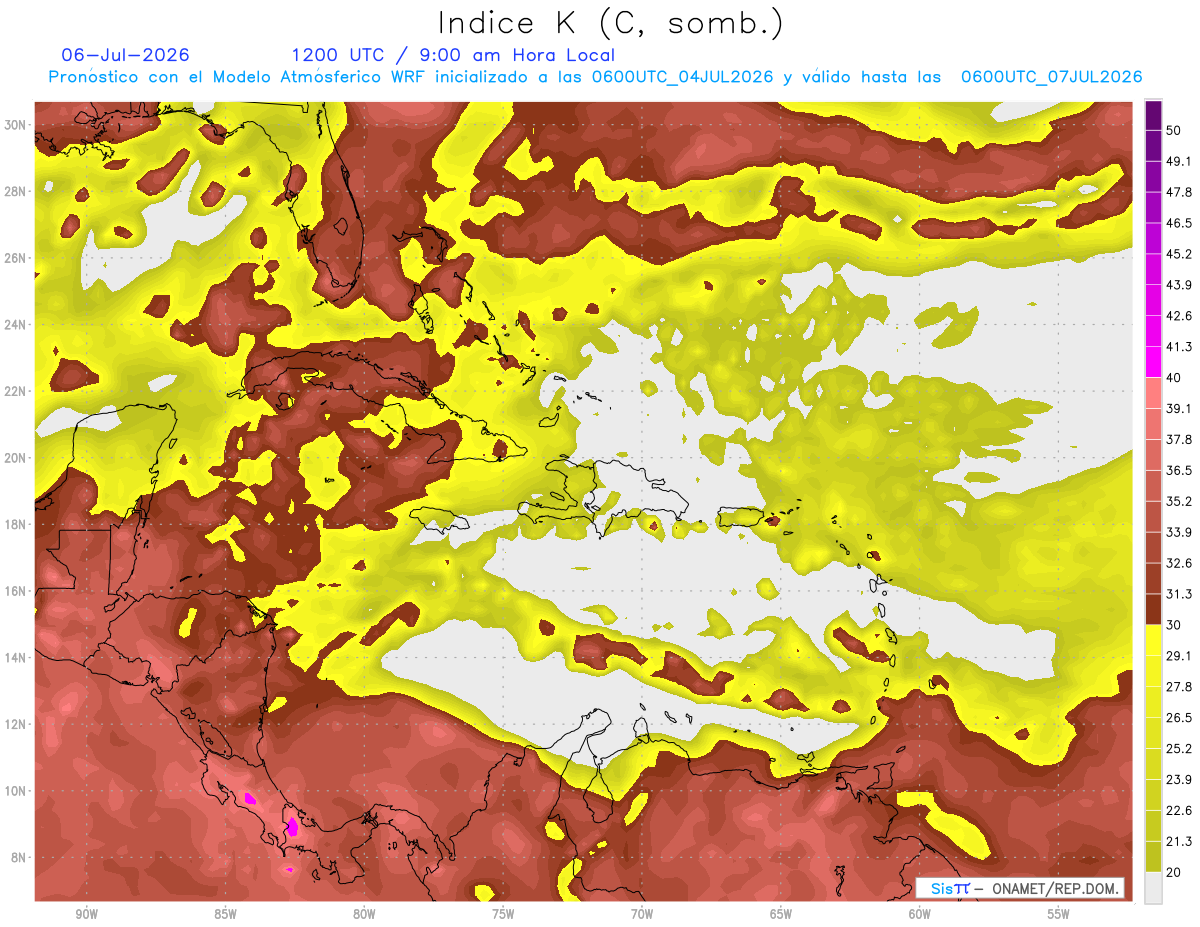Click the colorbar value '42.6'

1180,316
